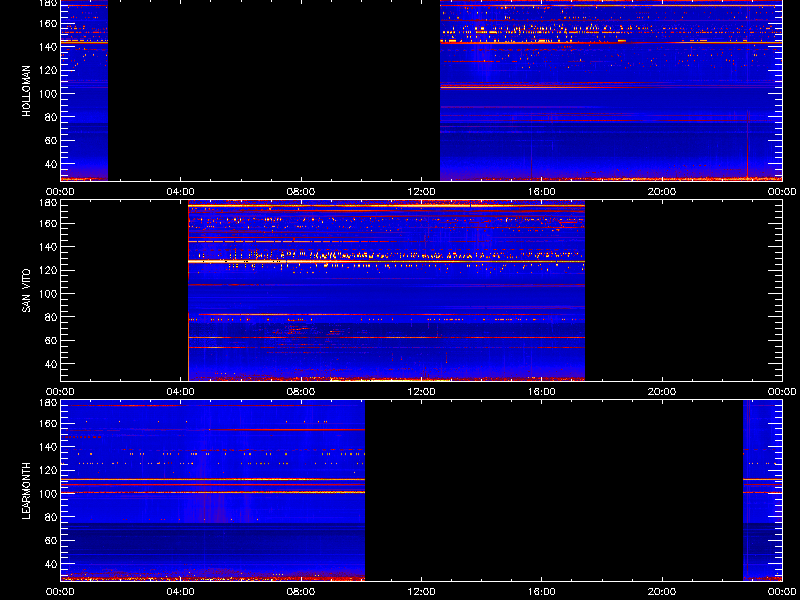800x600 pixels.
Task: Click the LEARMONTH station axis label
Action: point(27,491)
